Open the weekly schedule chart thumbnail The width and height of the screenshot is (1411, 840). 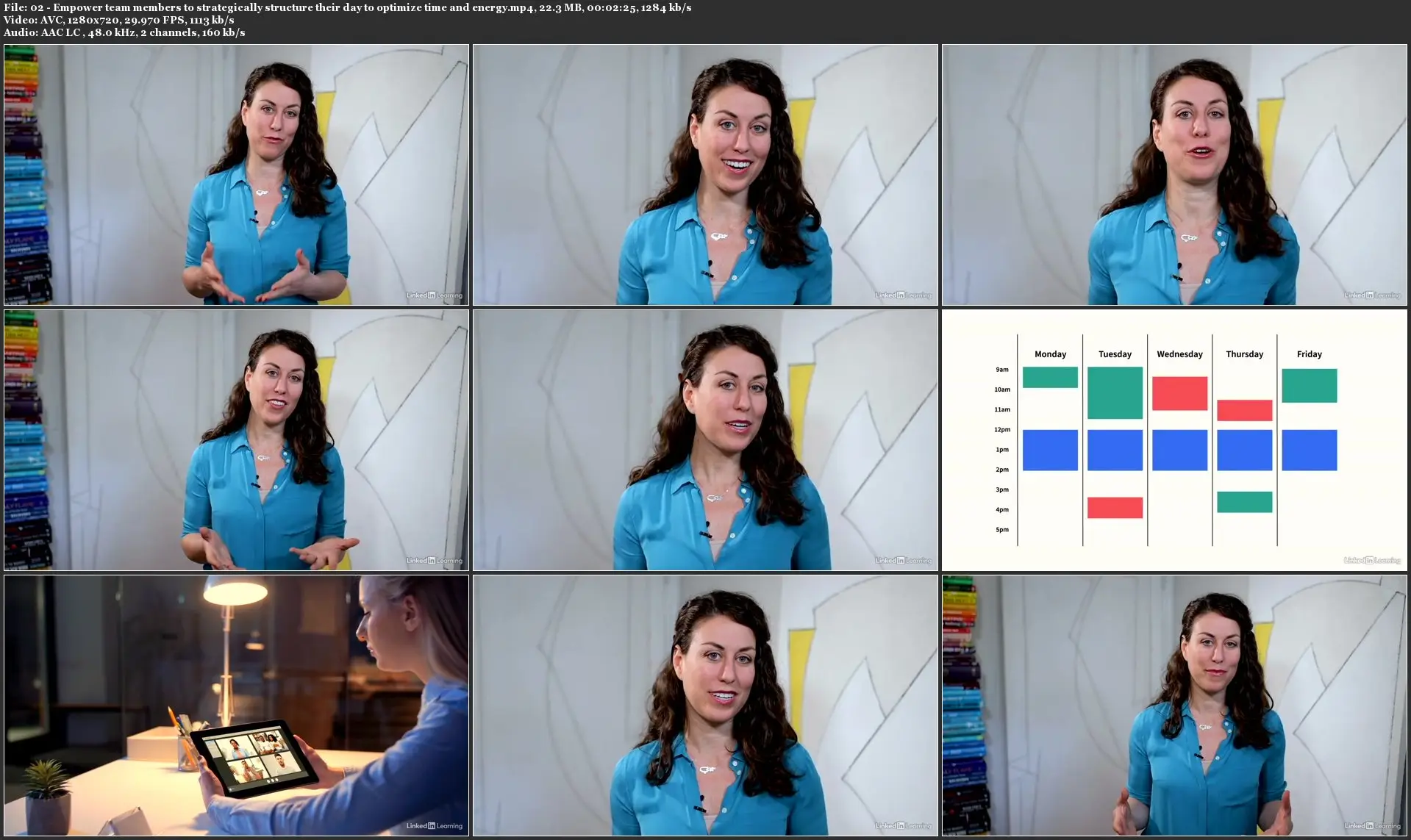1174,439
